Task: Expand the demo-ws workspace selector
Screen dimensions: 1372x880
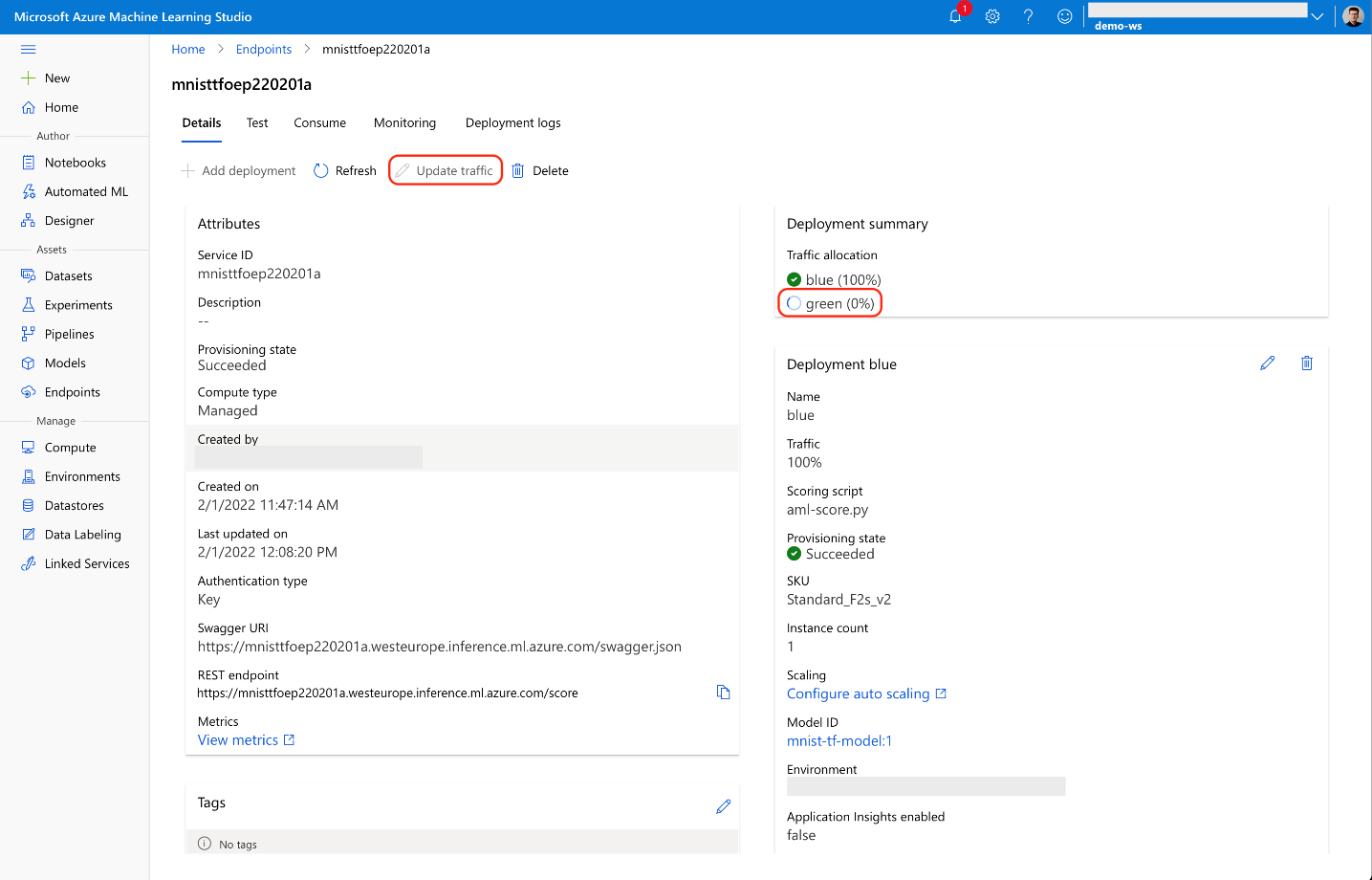Action: pyautogui.click(x=1317, y=16)
